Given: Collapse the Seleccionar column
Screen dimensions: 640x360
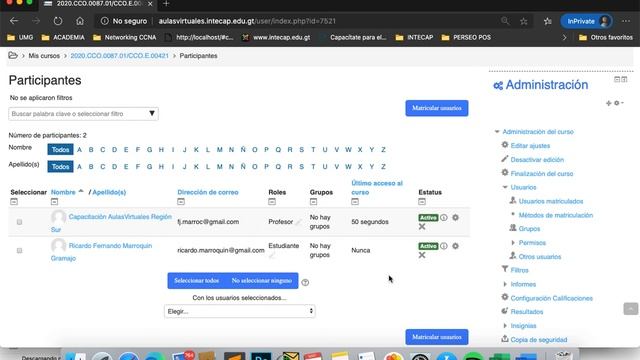Looking at the screenshot, I should point(14,202).
